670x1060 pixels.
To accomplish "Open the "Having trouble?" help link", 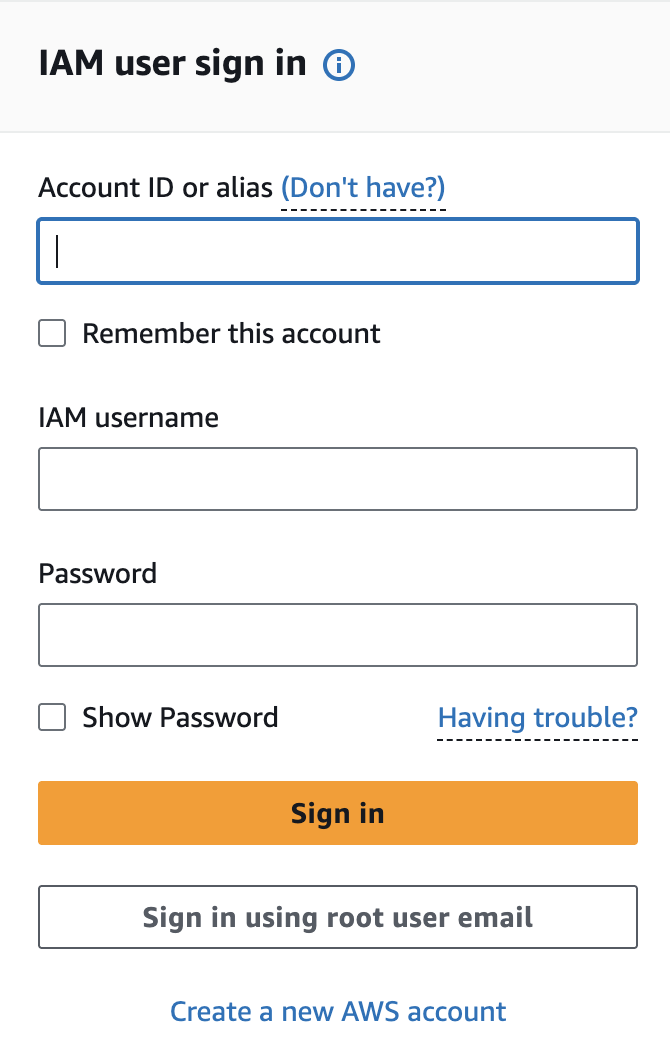I will (537, 717).
